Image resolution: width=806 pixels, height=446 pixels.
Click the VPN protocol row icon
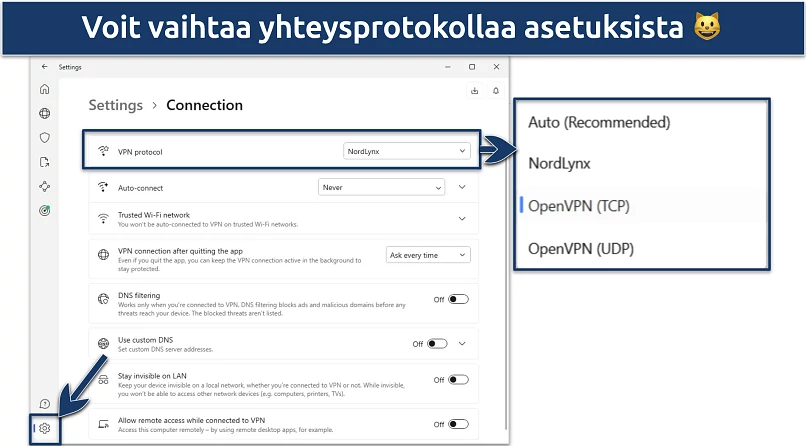103,151
